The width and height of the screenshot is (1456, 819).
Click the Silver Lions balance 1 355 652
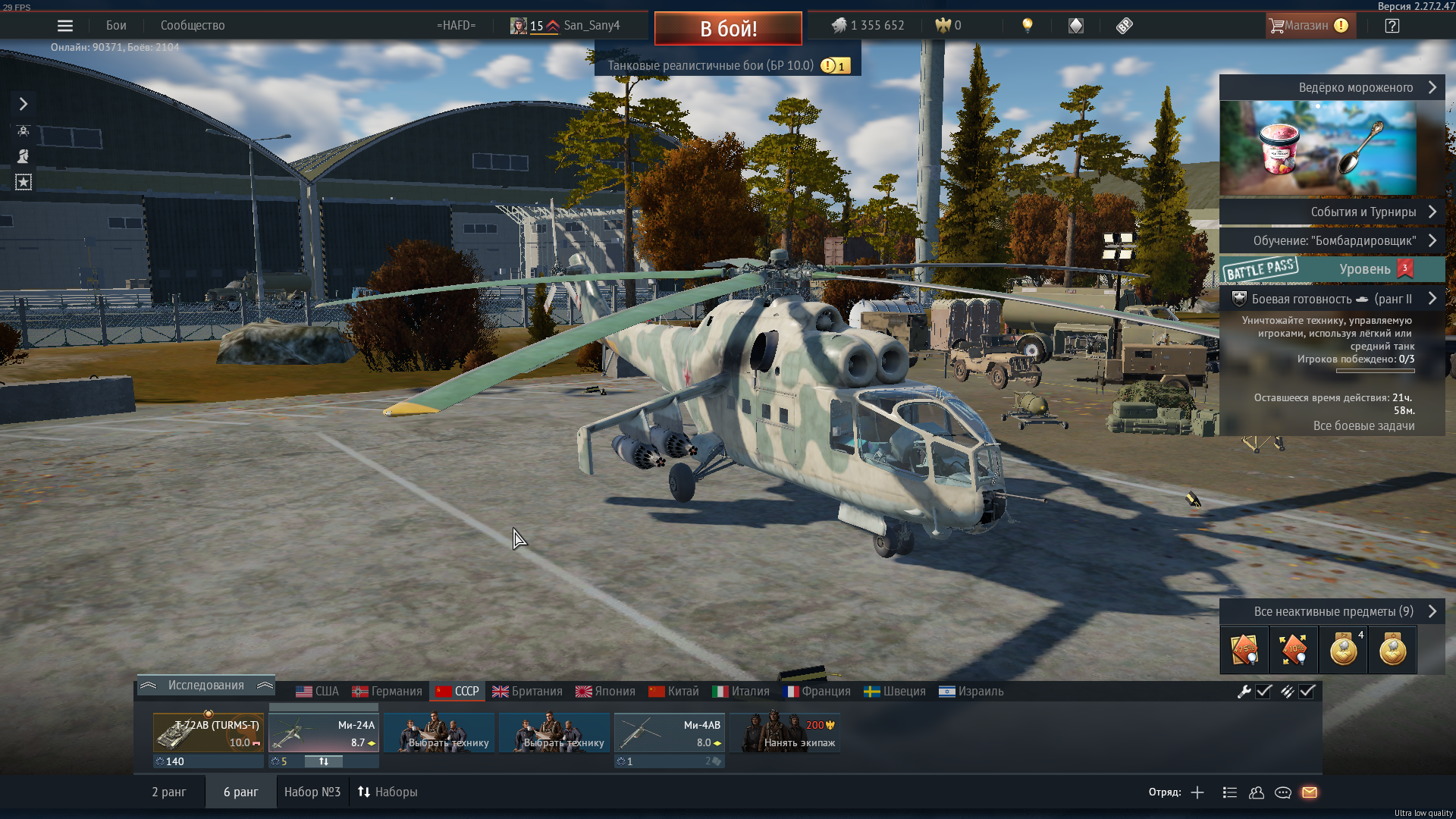coord(868,26)
